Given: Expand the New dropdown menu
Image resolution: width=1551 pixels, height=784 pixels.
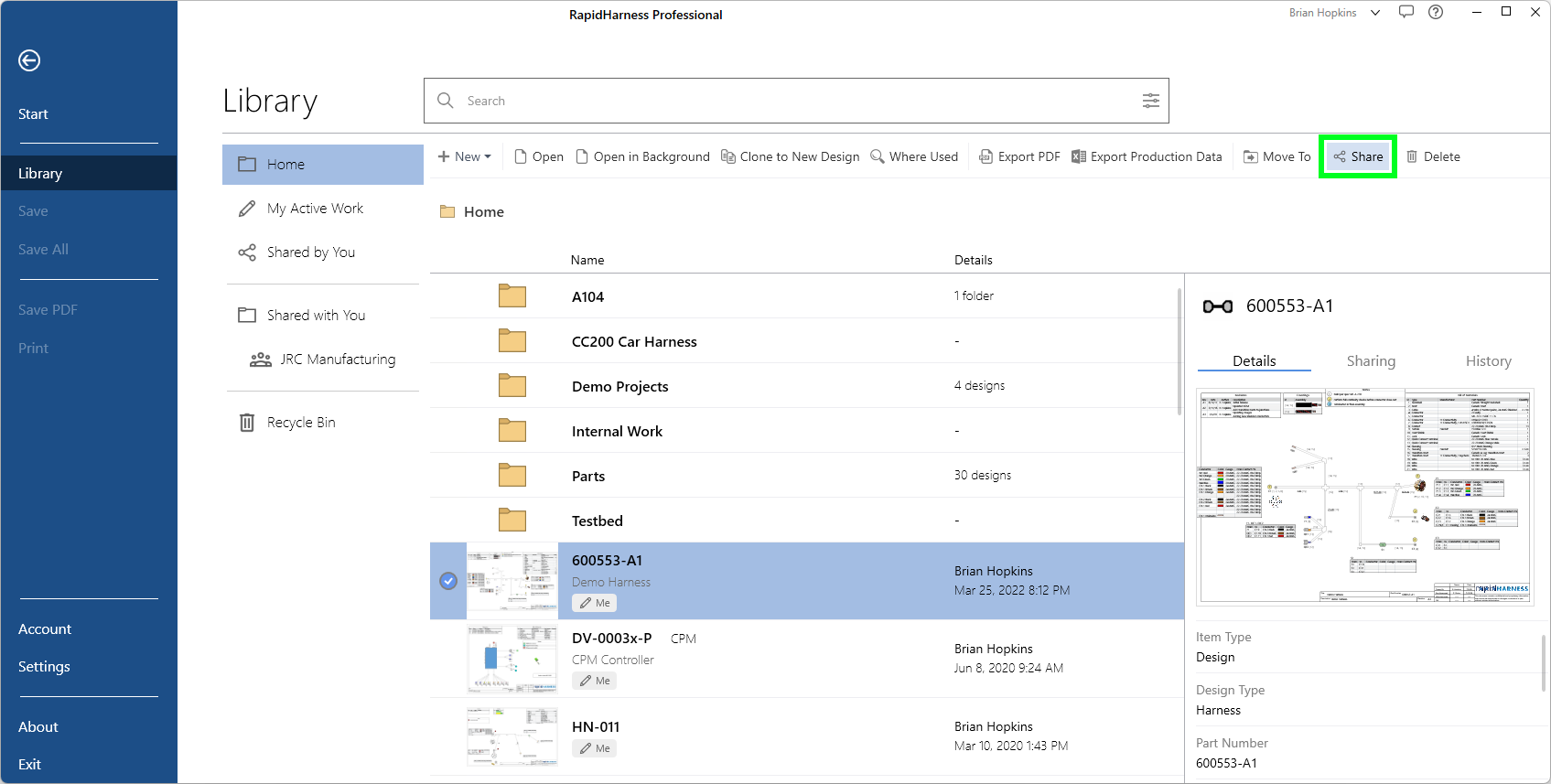Looking at the screenshot, I should [x=465, y=156].
